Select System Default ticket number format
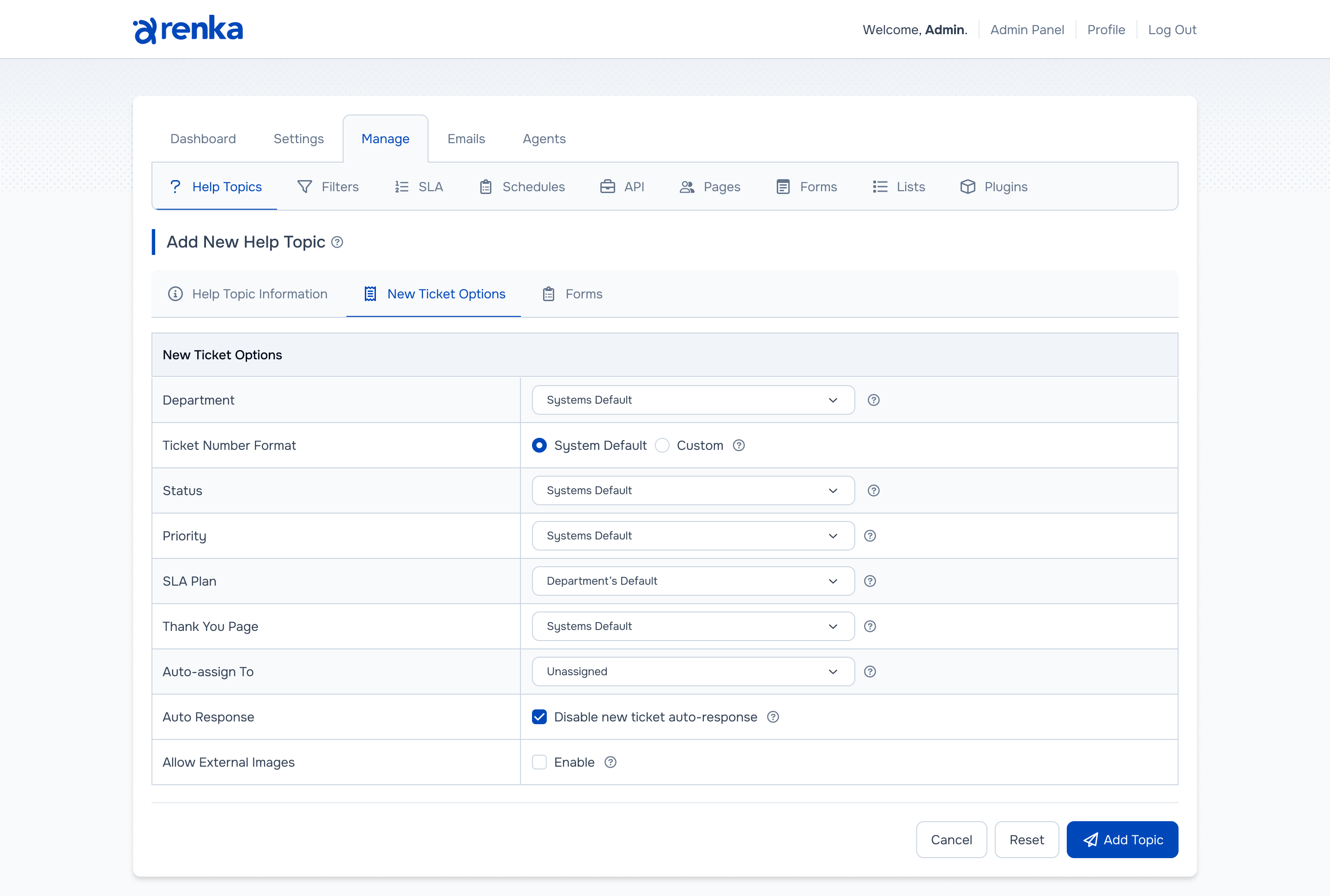The width and height of the screenshot is (1330, 896). click(x=539, y=445)
